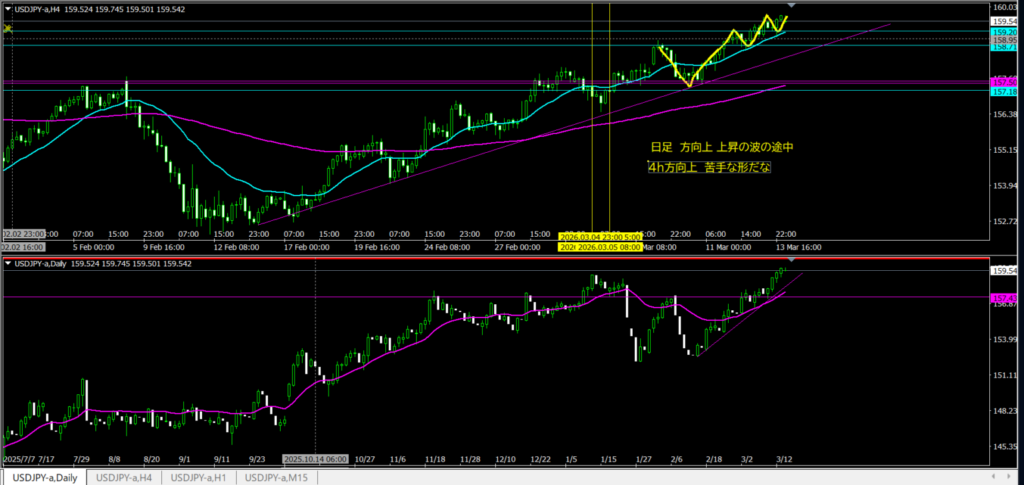Click the 日足 方向上 text annotation

[x=721, y=147]
